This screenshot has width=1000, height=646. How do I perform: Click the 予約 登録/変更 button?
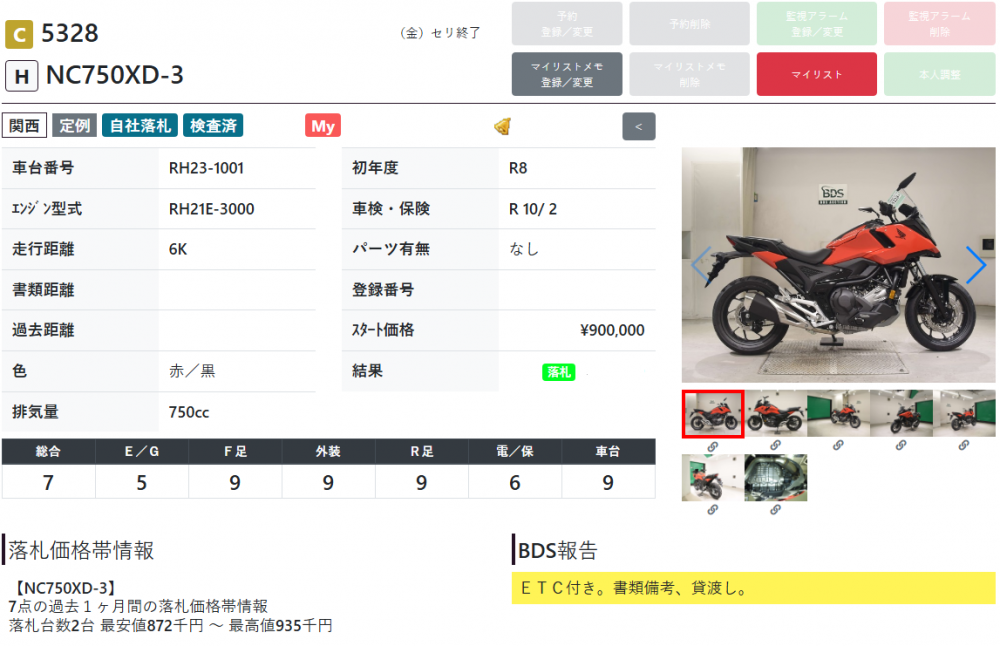[566, 24]
